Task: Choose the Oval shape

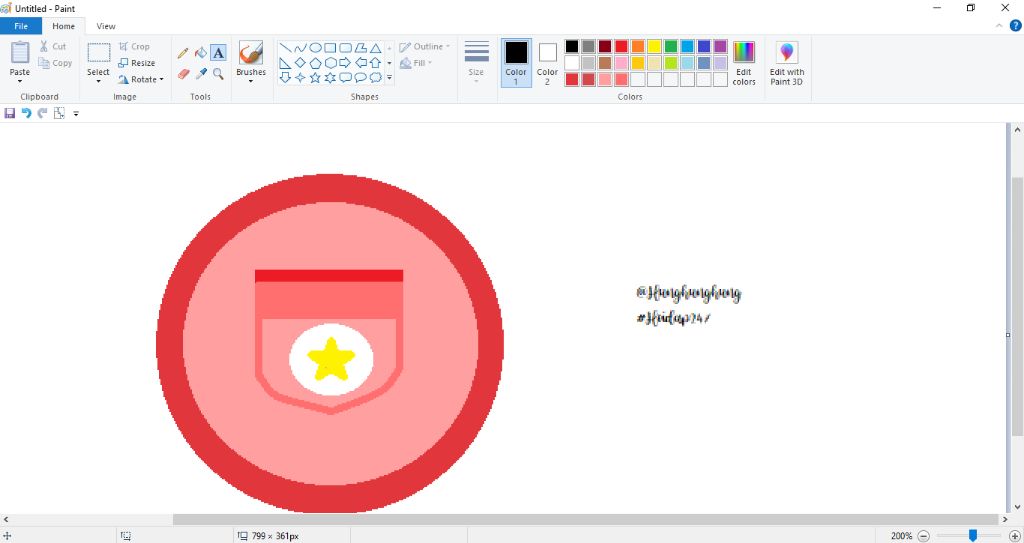Action: pos(315,48)
